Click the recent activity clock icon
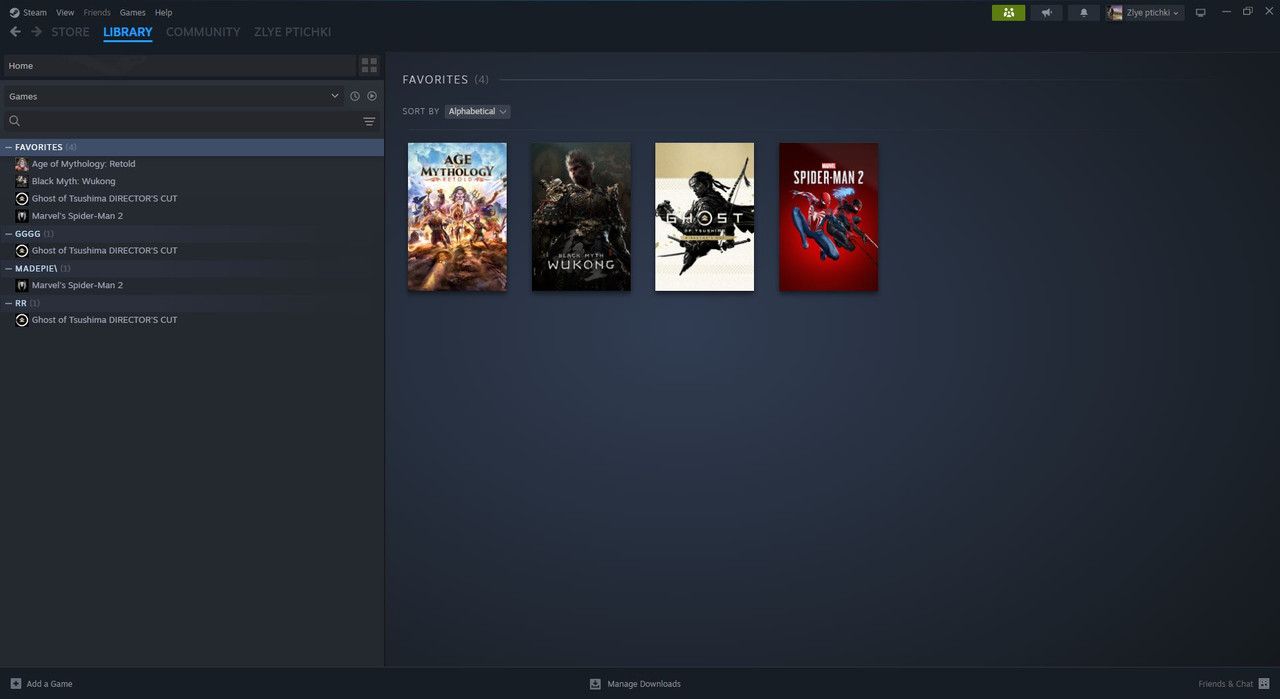The image size is (1280, 699). [354, 96]
